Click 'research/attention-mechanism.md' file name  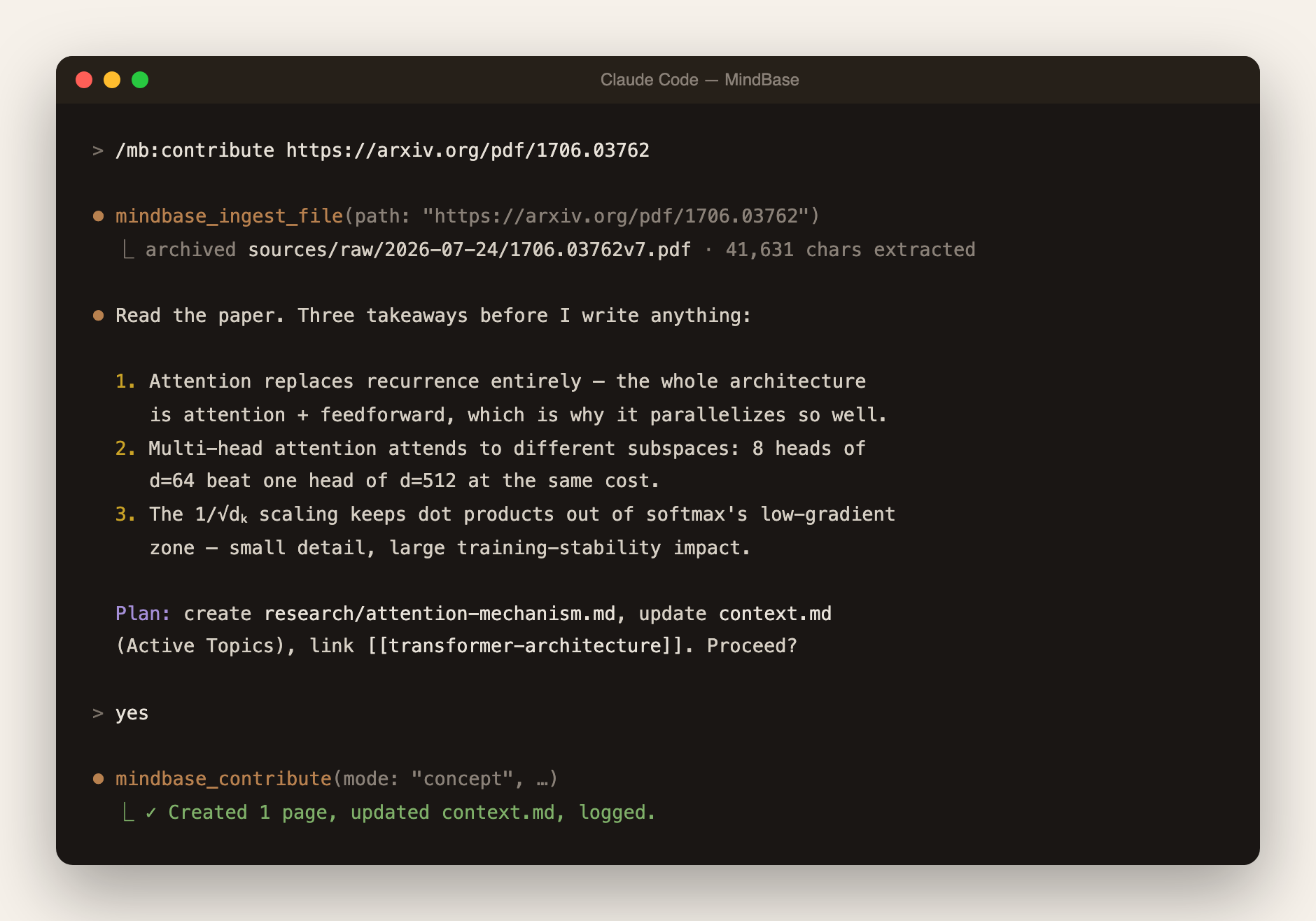(440, 614)
